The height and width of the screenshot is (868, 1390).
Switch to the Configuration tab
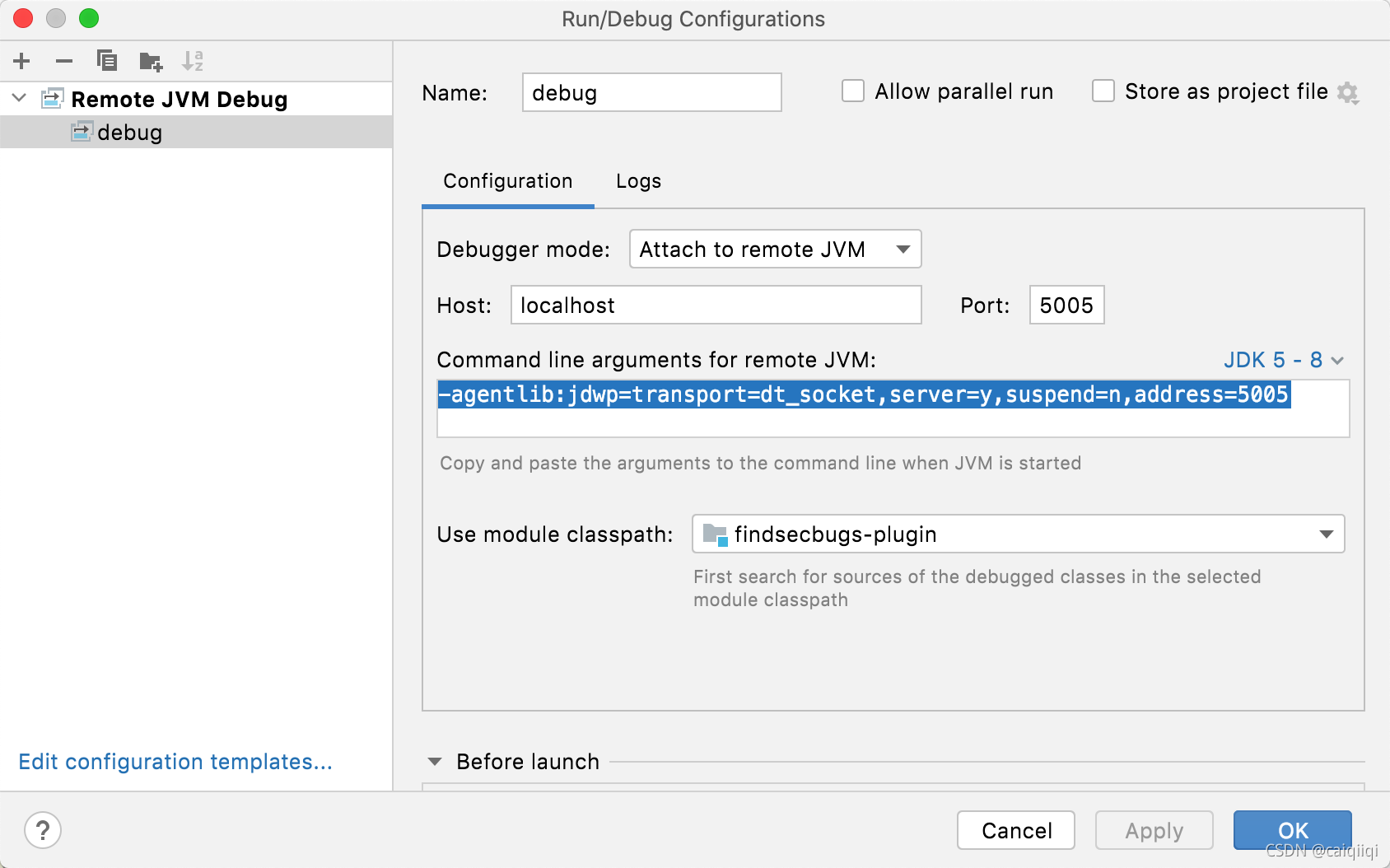coord(508,181)
